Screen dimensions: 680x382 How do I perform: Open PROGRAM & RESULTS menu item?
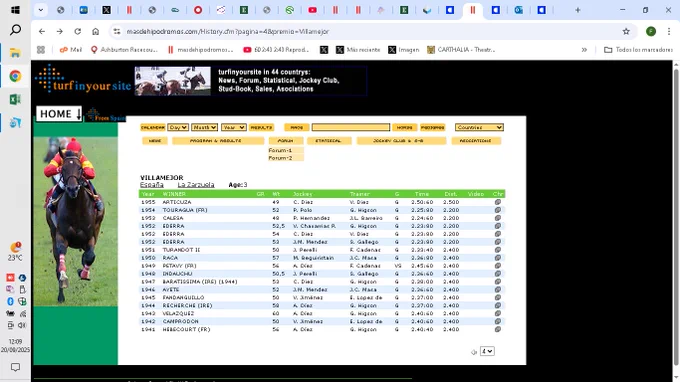218,141
